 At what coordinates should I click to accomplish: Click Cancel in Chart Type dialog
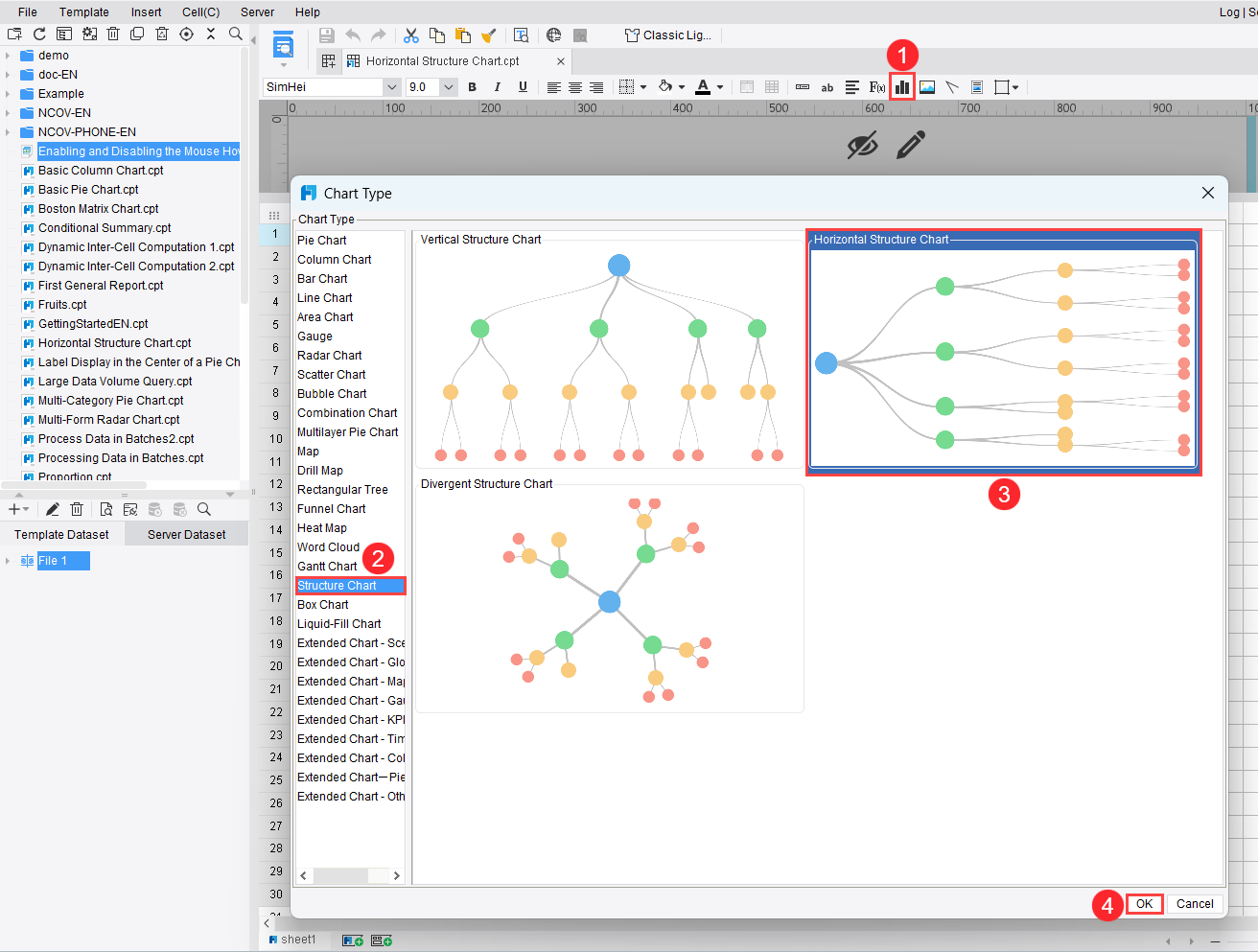[x=1195, y=904]
